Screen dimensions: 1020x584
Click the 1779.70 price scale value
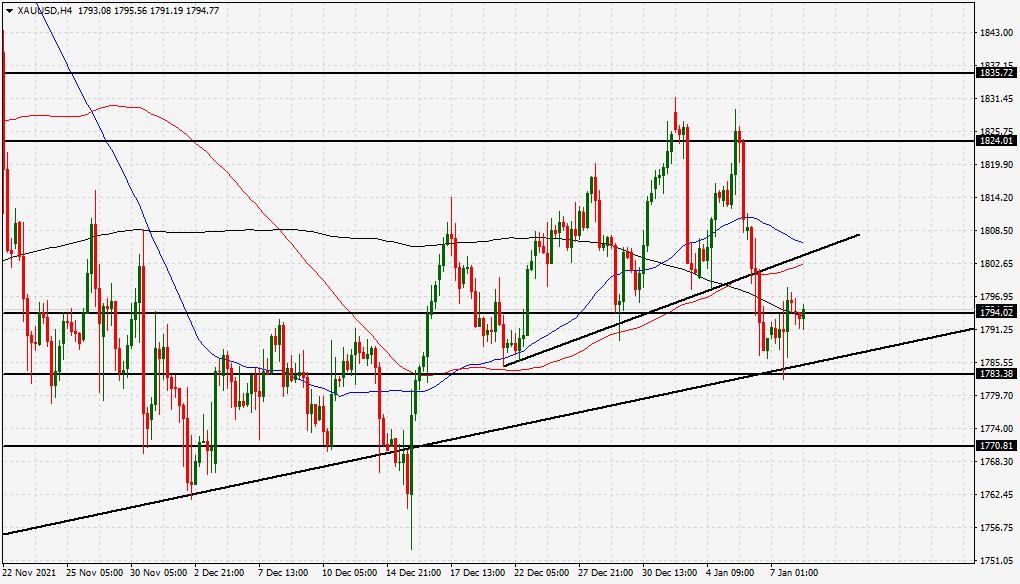996,395
